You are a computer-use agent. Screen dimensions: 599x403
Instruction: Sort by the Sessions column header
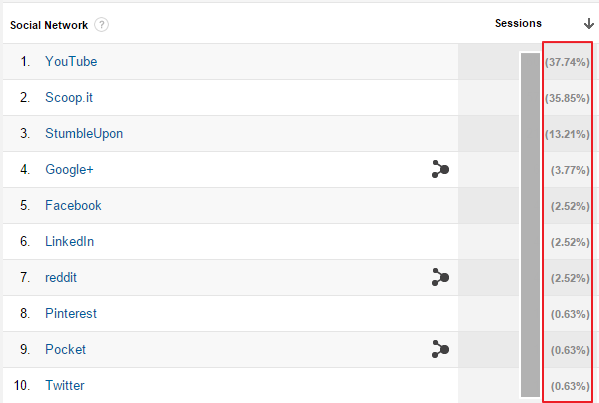(x=518, y=23)
